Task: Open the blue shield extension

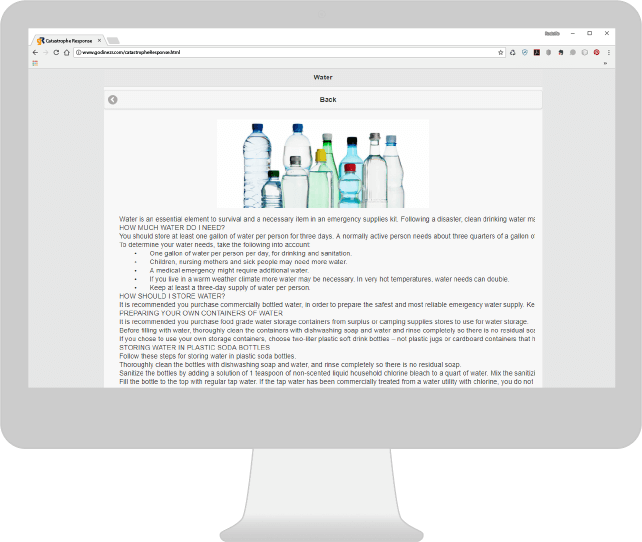Action: click(524, 52)
